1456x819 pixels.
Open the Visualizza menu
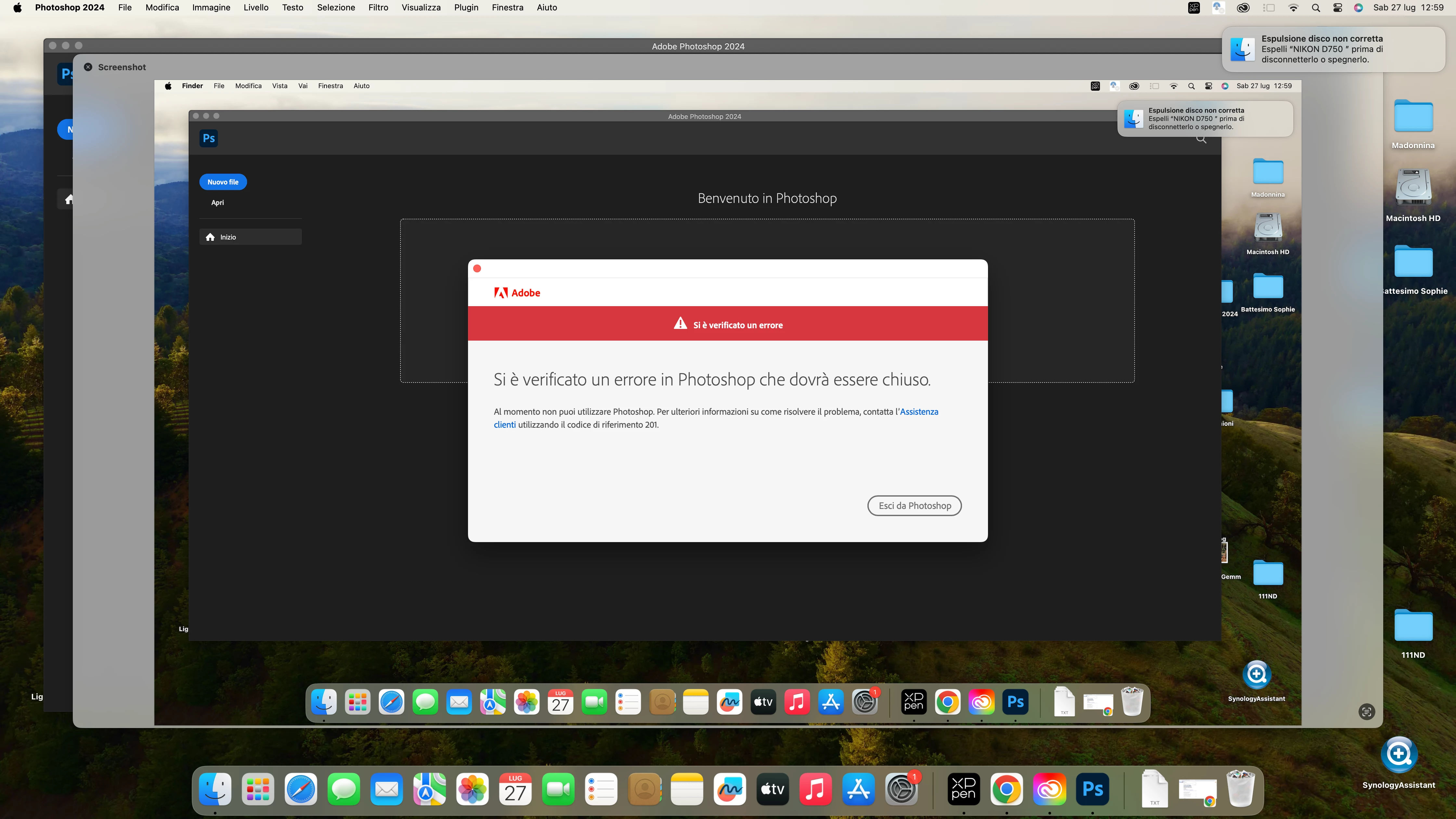(x=421, y=7)
